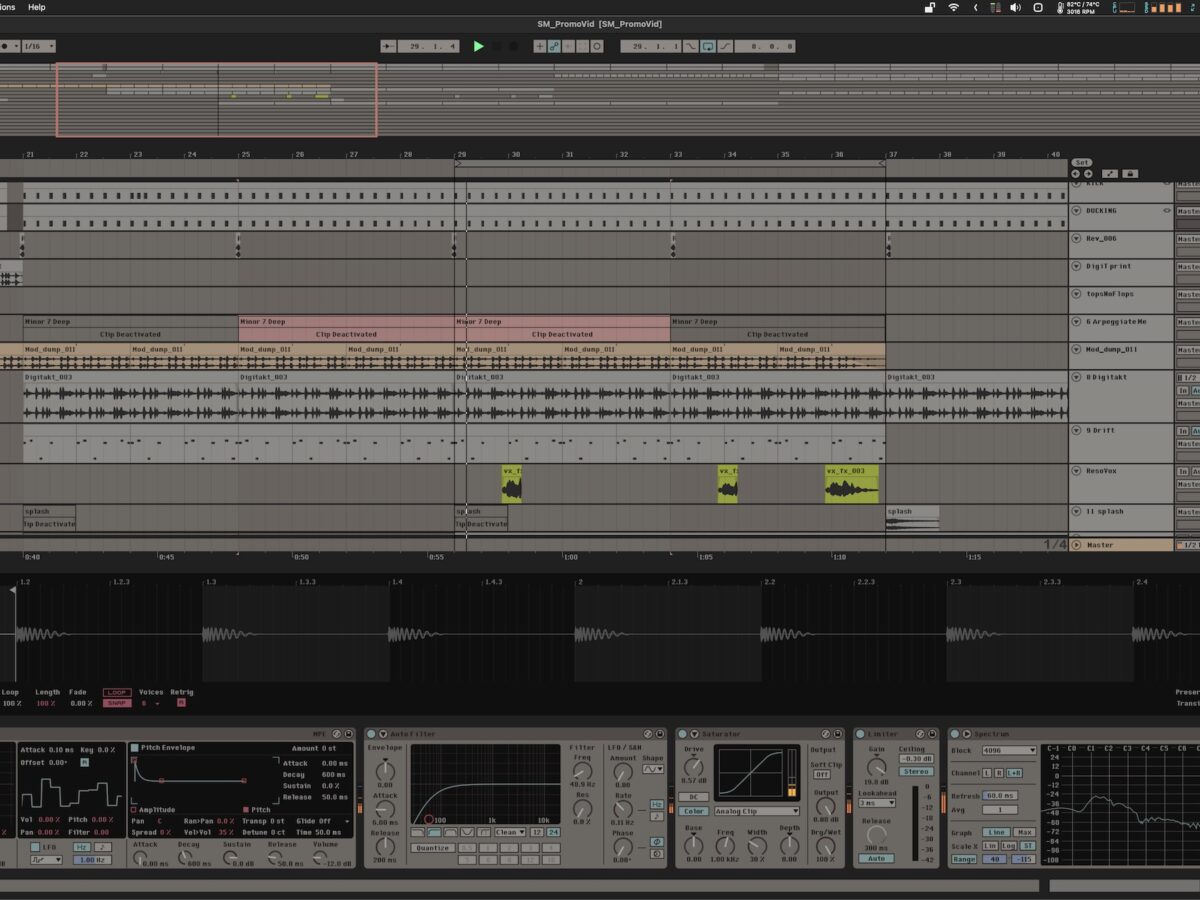Click the Wi-Fi icon in menu bar
This screenshot has width=1200, height=900.
point(953,8)
